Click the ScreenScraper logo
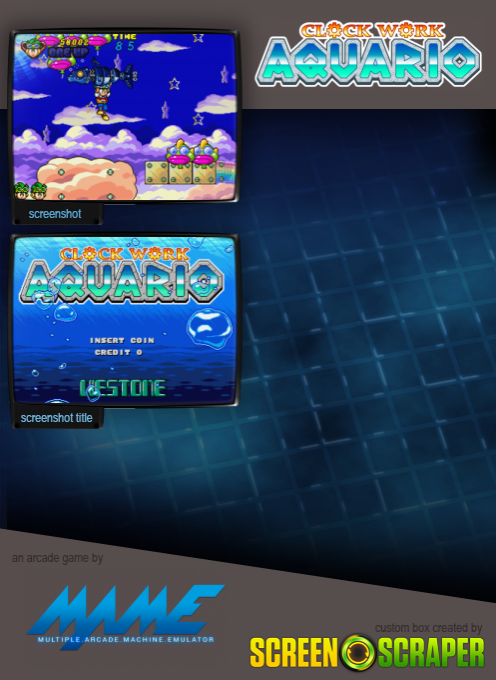Viewport: 496px width, 680px height. (x=367, y=652)
